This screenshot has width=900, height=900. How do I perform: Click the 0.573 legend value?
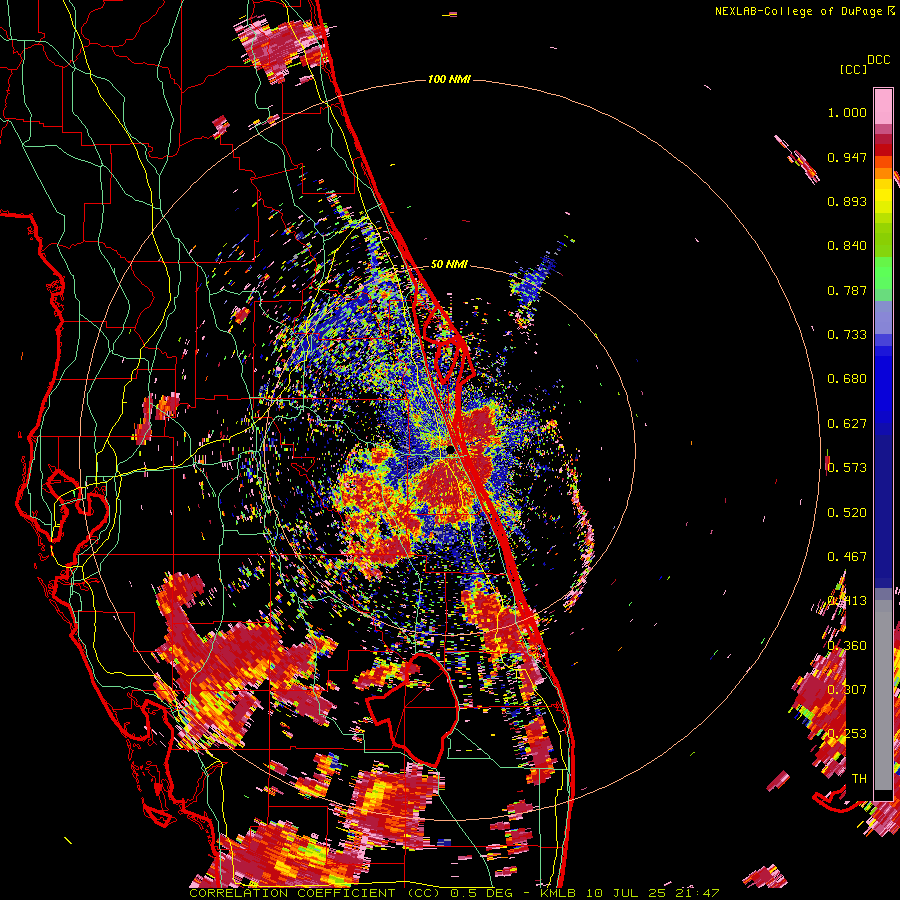pos(847,468)
